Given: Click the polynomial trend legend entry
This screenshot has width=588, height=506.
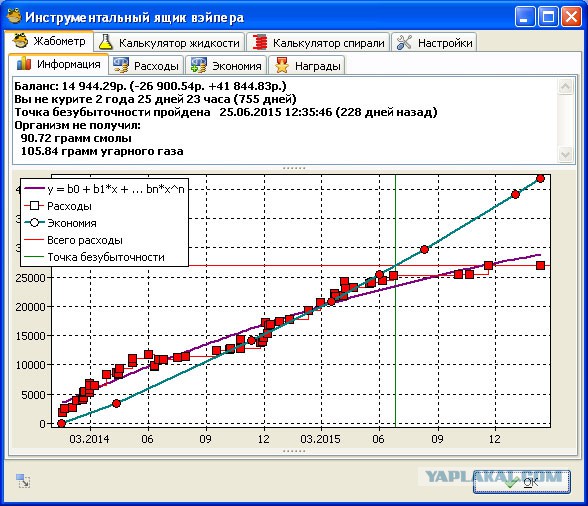Looking at the screenshot, I should point(105,189).
